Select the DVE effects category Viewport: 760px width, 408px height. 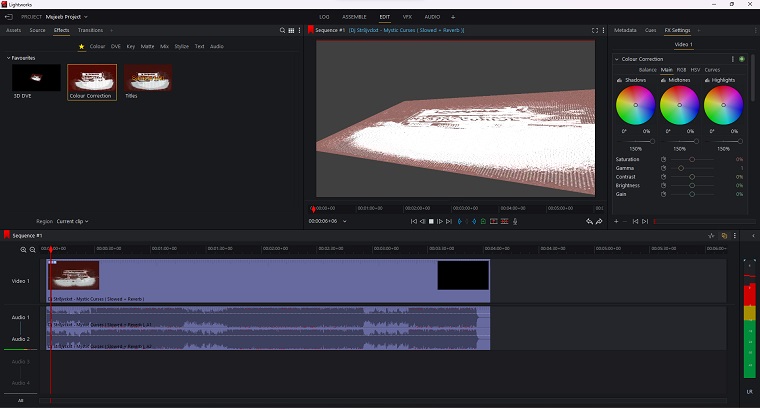115,47
